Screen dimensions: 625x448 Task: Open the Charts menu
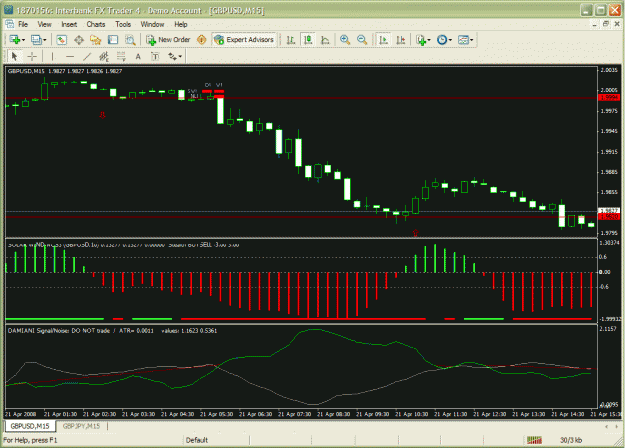coord(96,24)
